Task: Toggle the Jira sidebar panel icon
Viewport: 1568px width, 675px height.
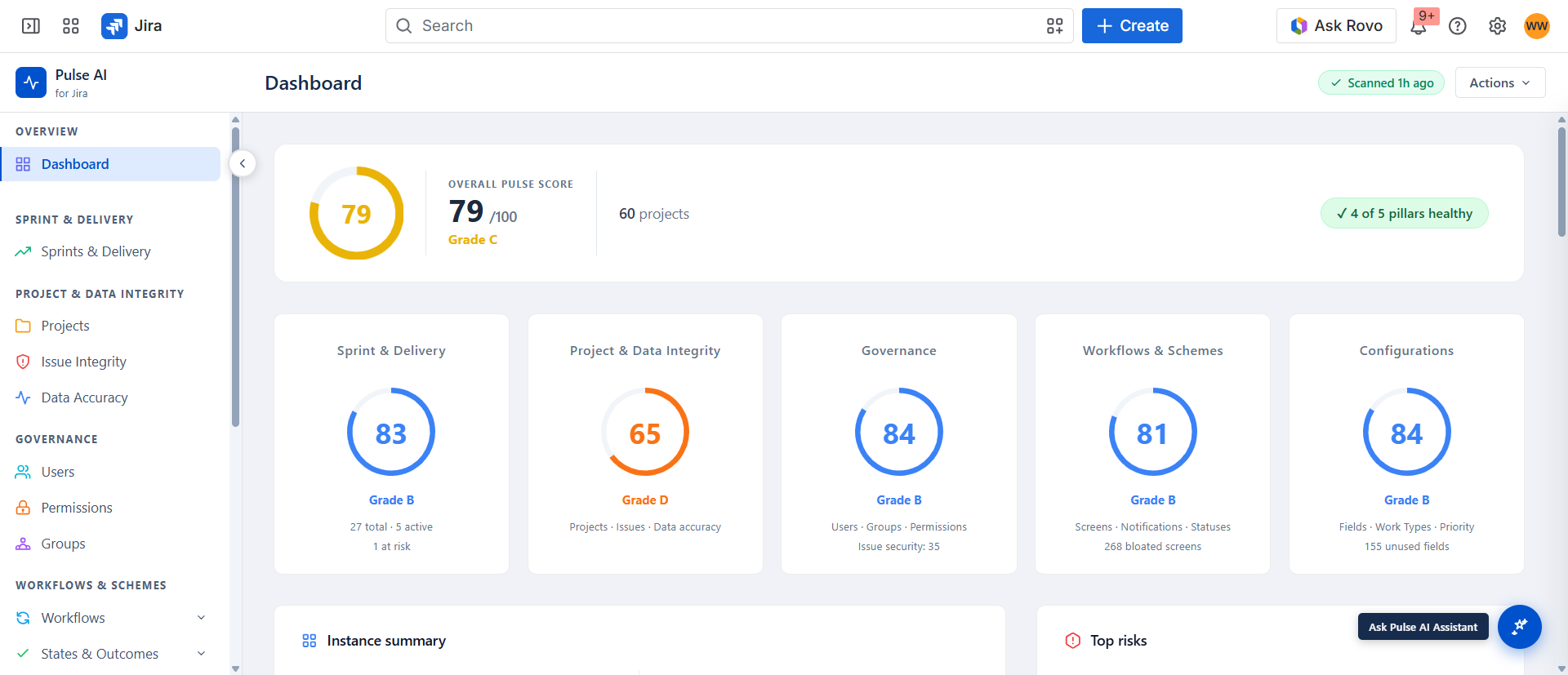Action: coord(31,26)
